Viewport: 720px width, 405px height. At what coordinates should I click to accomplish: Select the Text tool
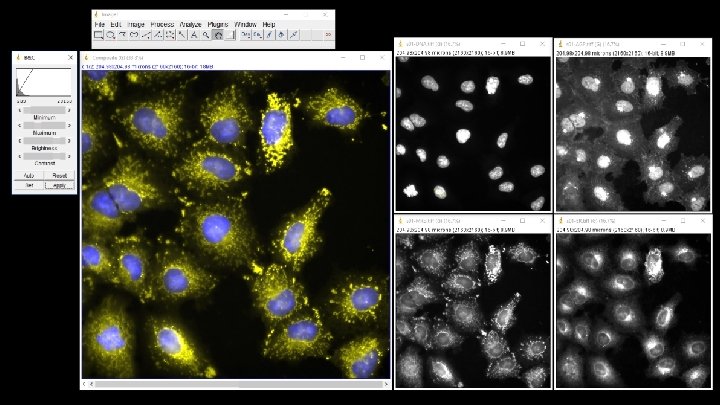194,35
